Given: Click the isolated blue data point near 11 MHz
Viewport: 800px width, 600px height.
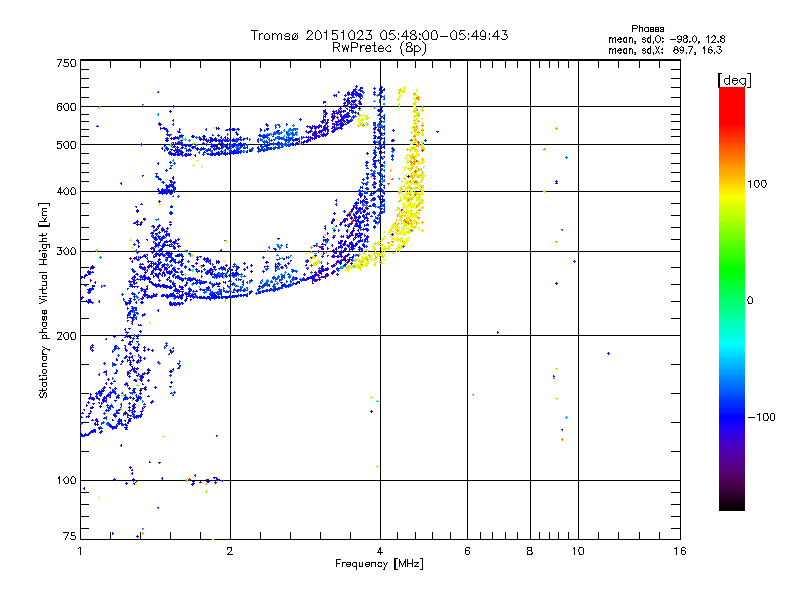Looking at the screenshot, I should (608, 353).
